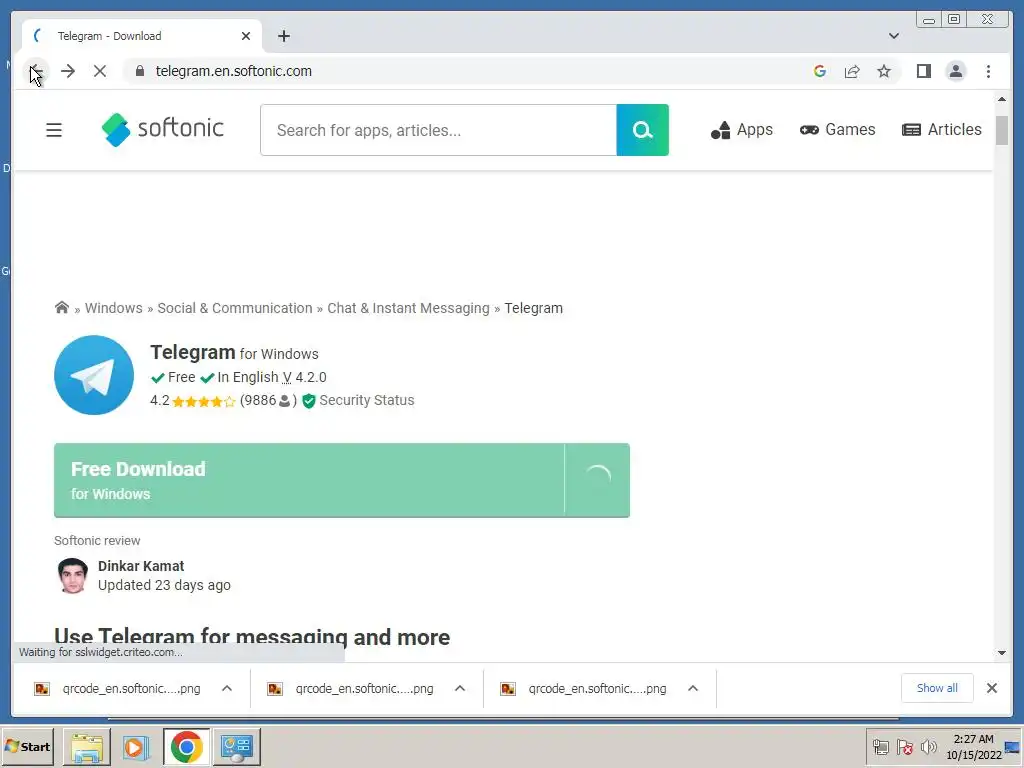Open the Articles menu item
Screen dimensions: 1024x768
942,130
